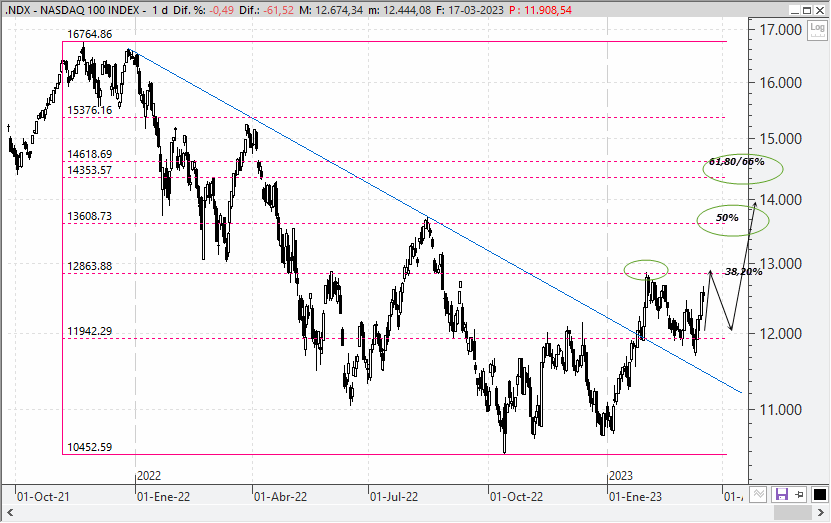Open the black background color swatch
The height and width of the screenshot is (523, 831).
click(x=819, y=495)
